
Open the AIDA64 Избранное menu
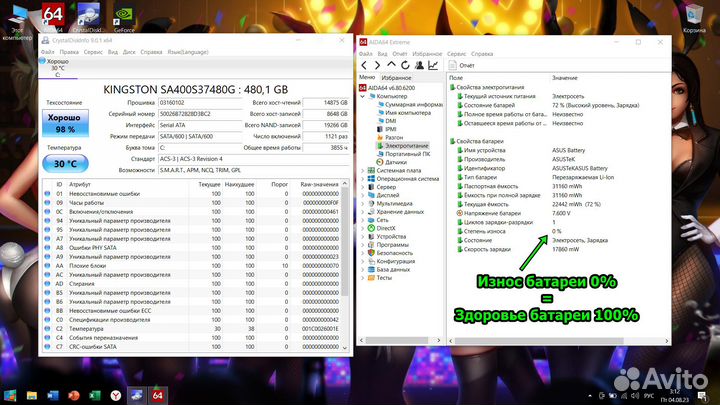427,54
